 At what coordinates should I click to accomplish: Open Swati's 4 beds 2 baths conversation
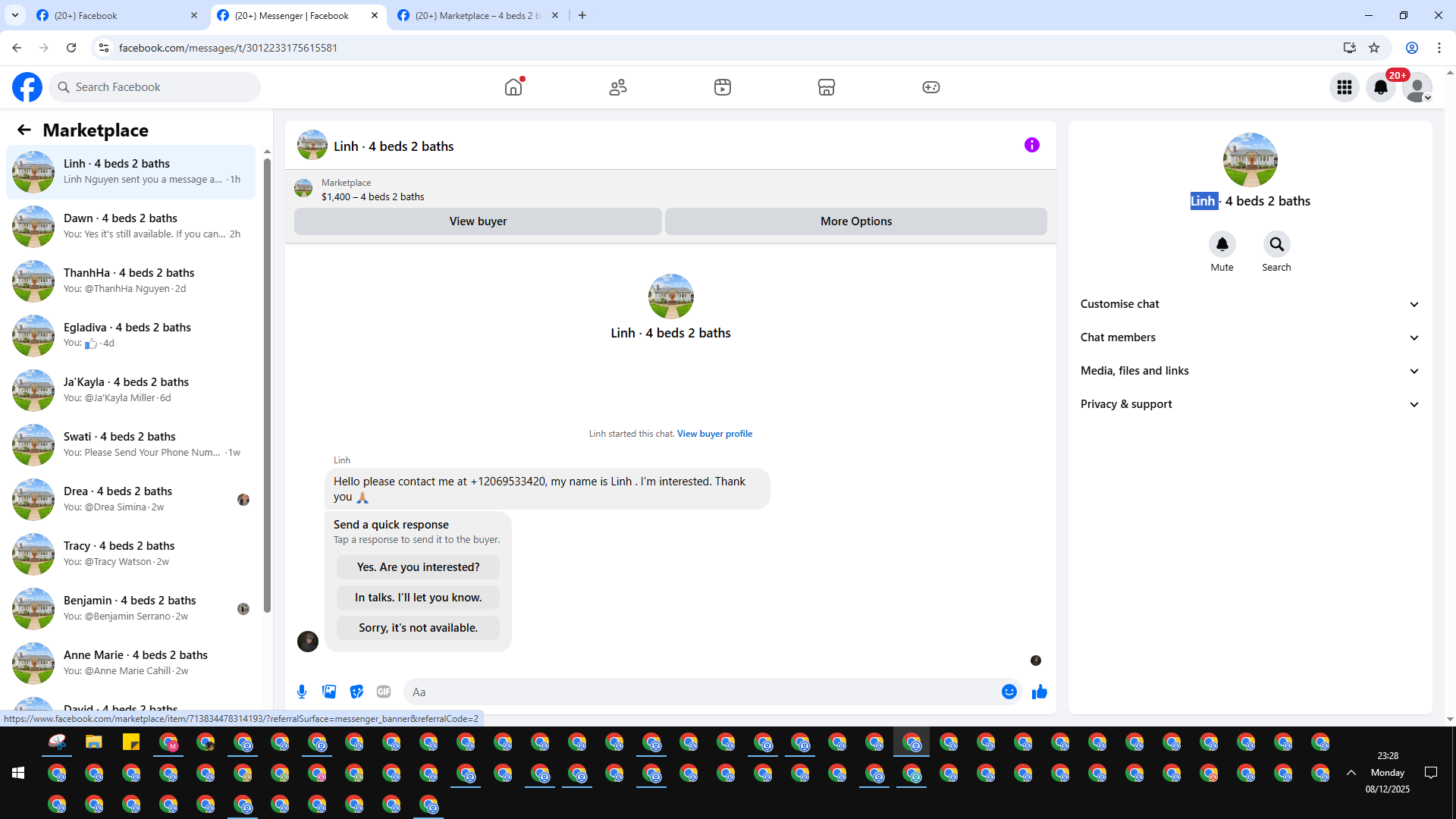pos(131,444)
